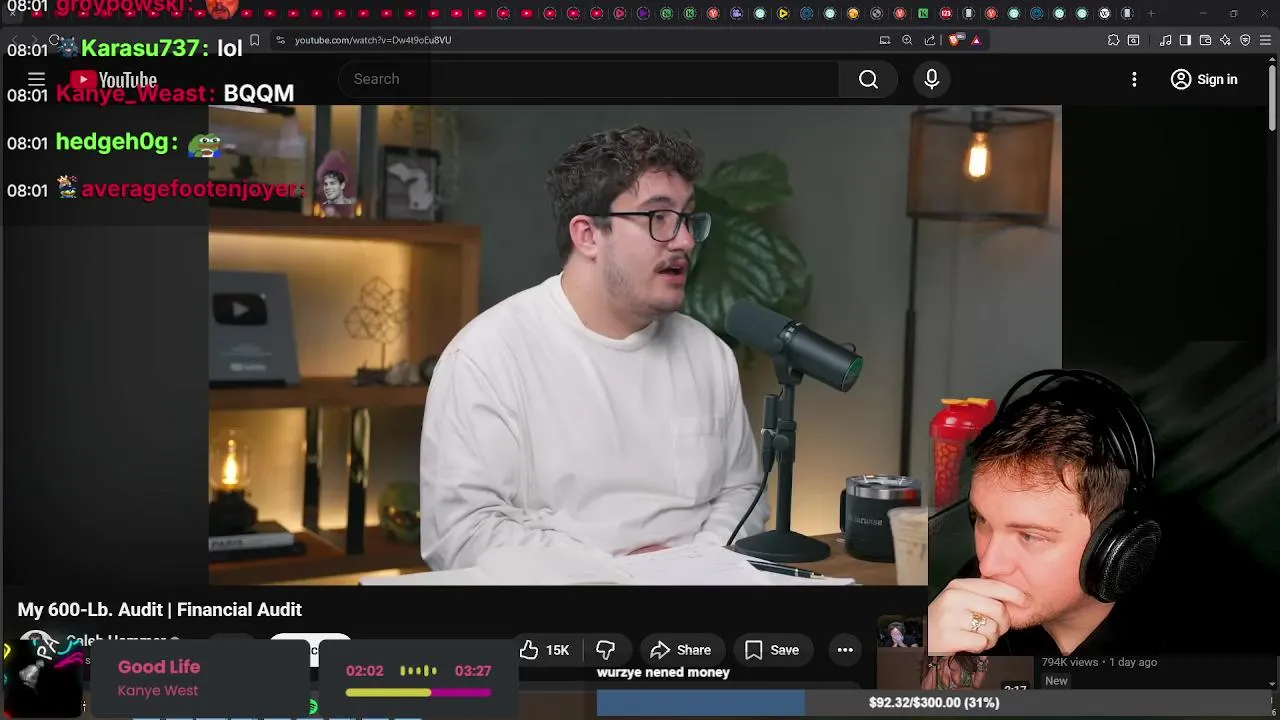This screenshot has height=720, width=1280.
Task: Click the 02:02 elapsed song time
Action: (364, 671)
